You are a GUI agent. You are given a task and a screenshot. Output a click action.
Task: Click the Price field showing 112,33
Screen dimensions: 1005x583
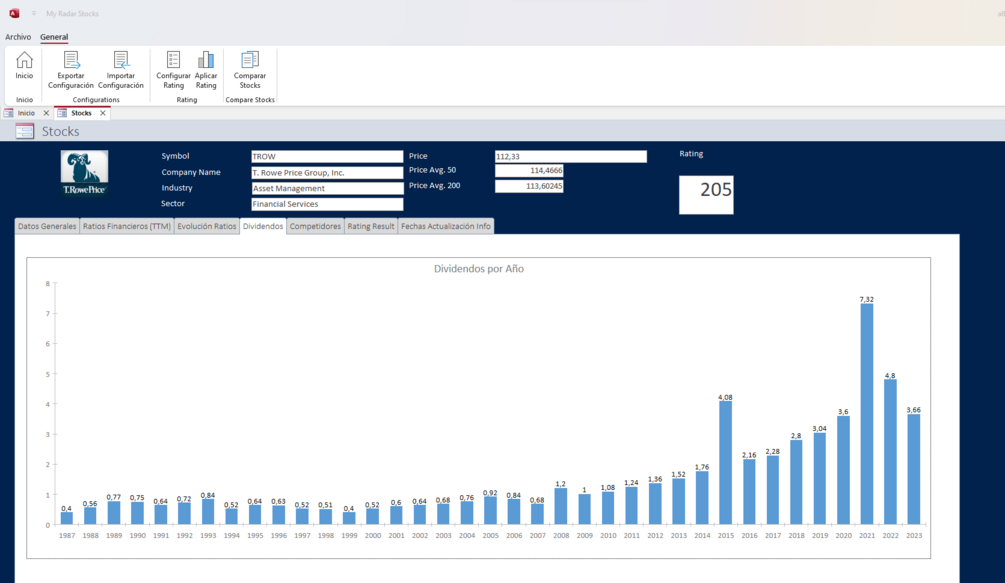[x=570, y=156]
